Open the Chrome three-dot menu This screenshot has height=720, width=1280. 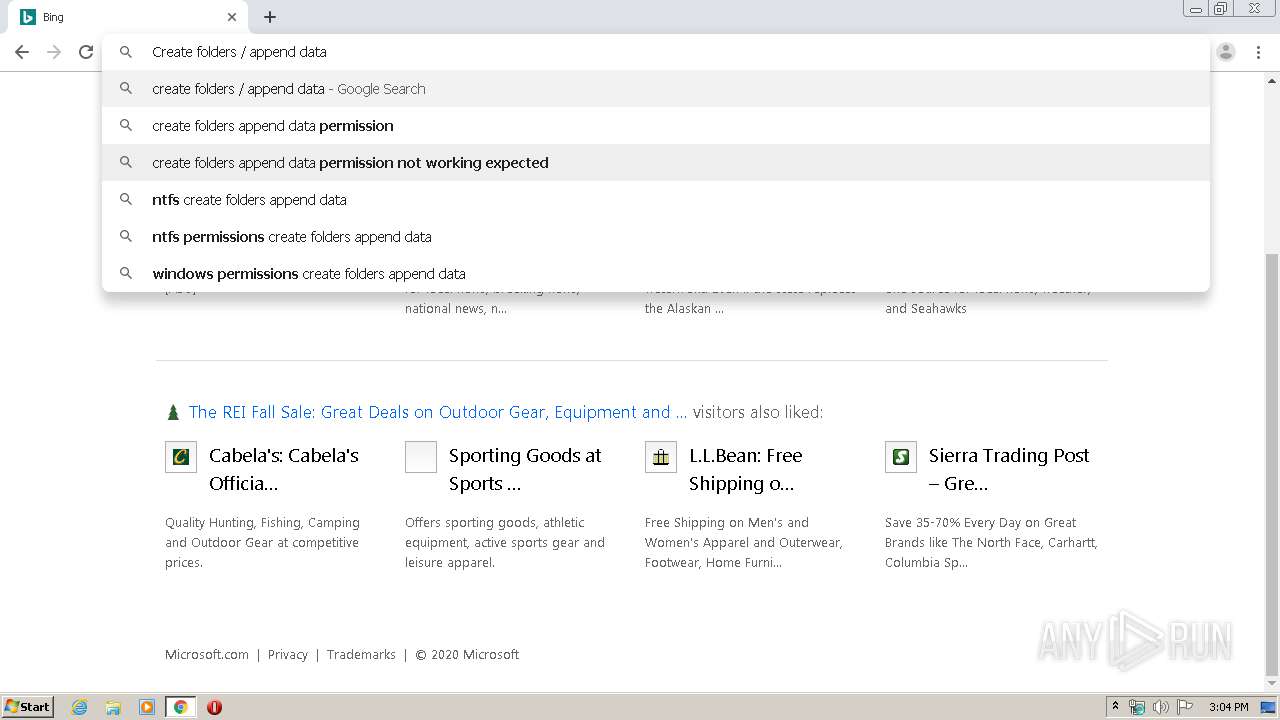point(1258,52)
